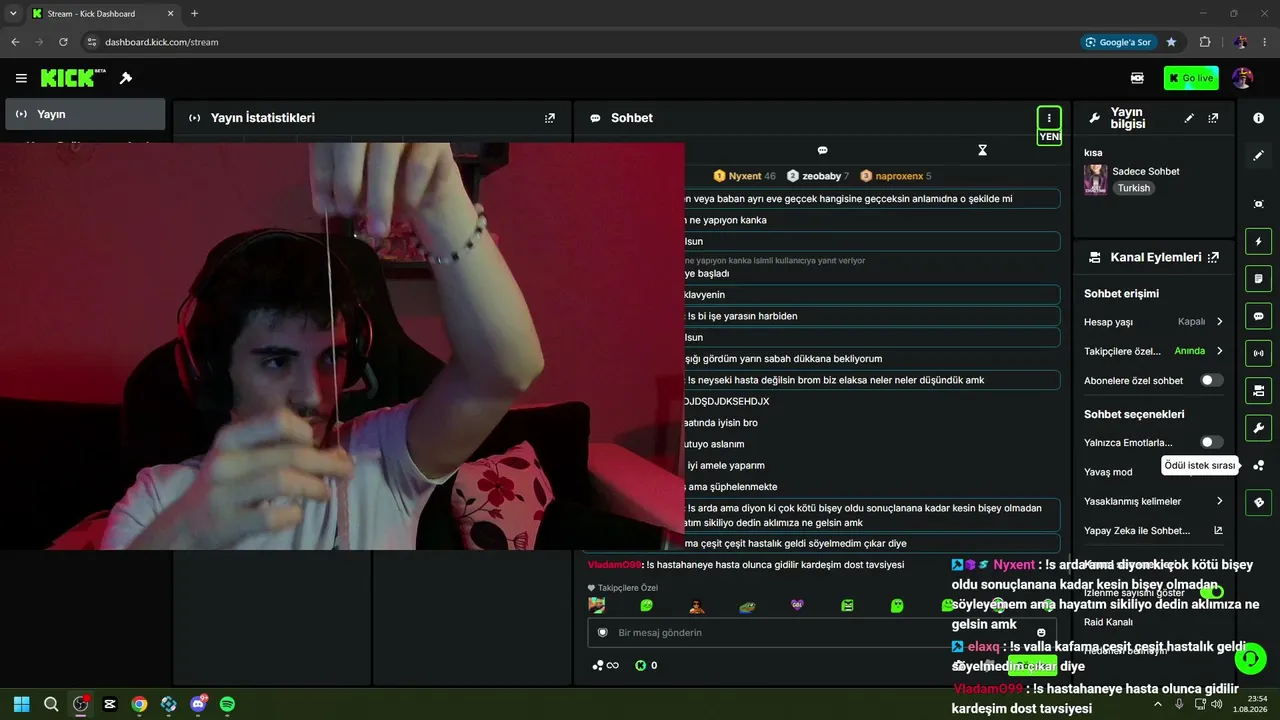Click the broadcast signal icon in right sidebar

[x=1258, y=353]
